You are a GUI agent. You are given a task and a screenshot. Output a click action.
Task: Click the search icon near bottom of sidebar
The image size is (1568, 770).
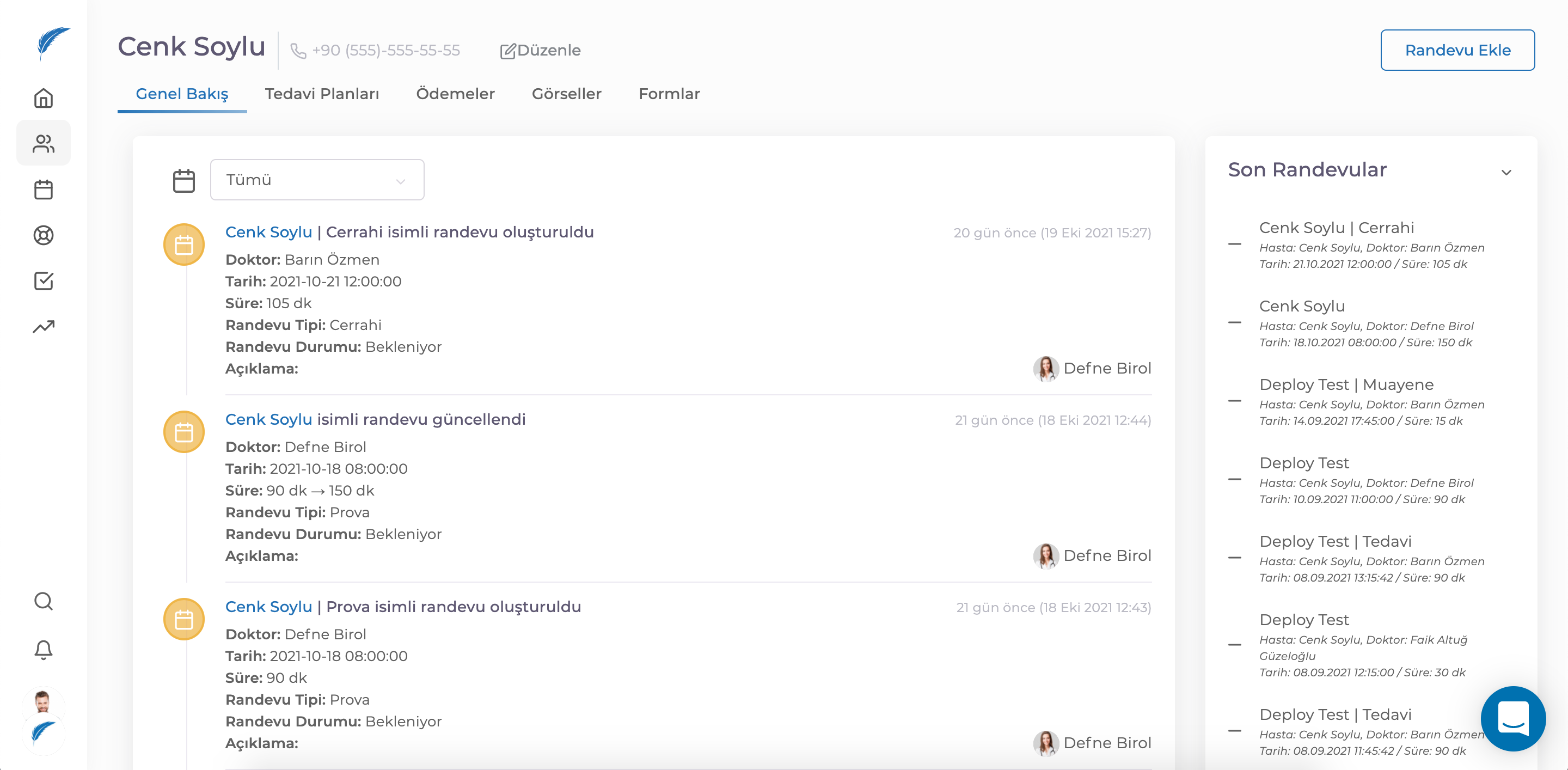pyautogui.click(x=43, y=601)
